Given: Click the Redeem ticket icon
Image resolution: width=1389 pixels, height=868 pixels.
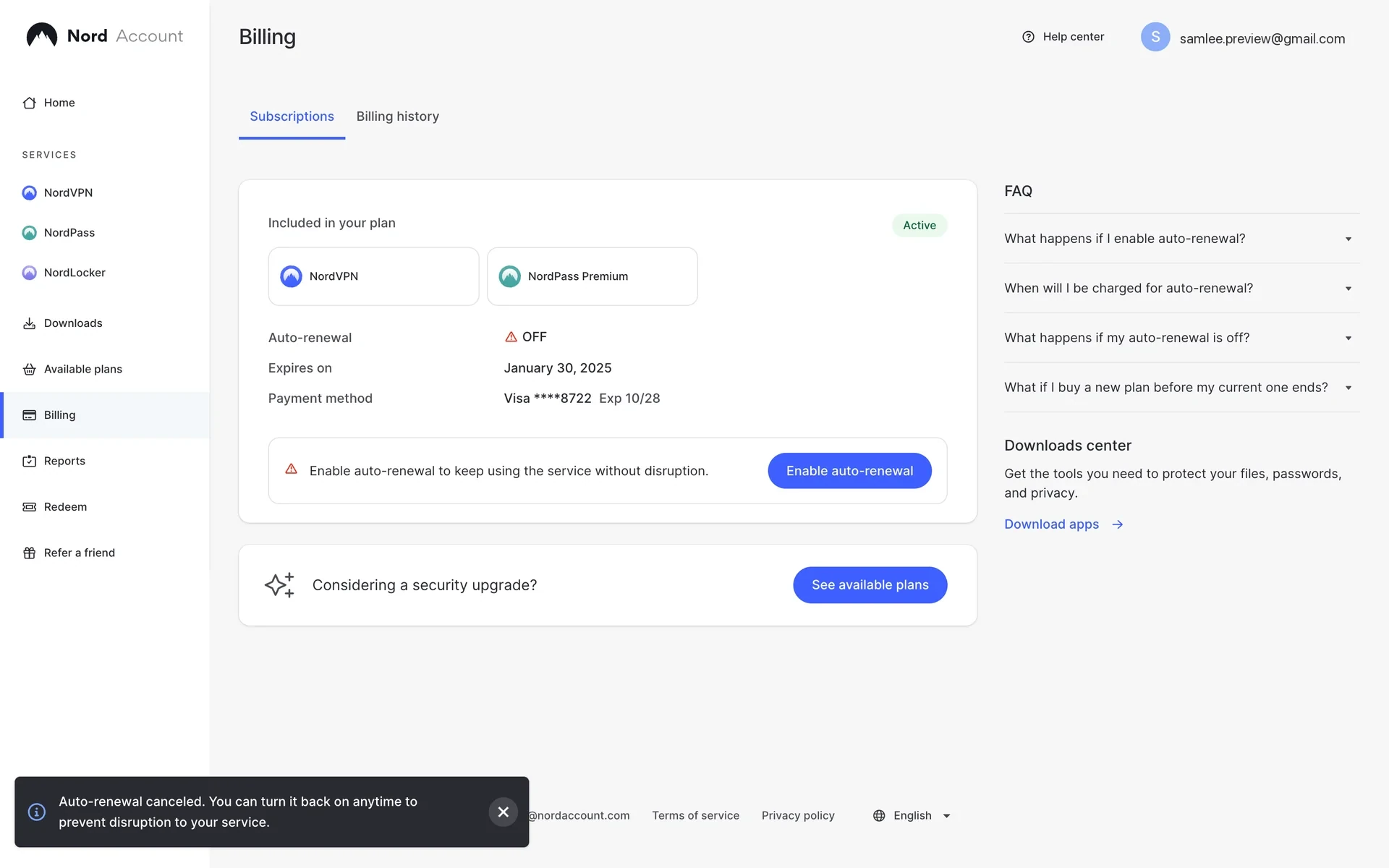Looking at the screenshot, I should coord(29,507).
